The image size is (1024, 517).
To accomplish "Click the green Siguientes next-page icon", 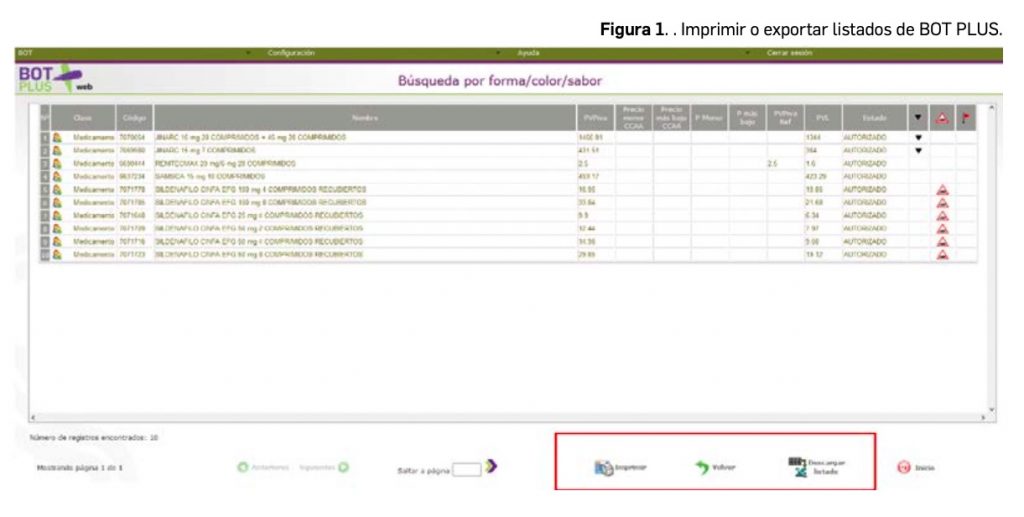I will (x=343, y=467).
